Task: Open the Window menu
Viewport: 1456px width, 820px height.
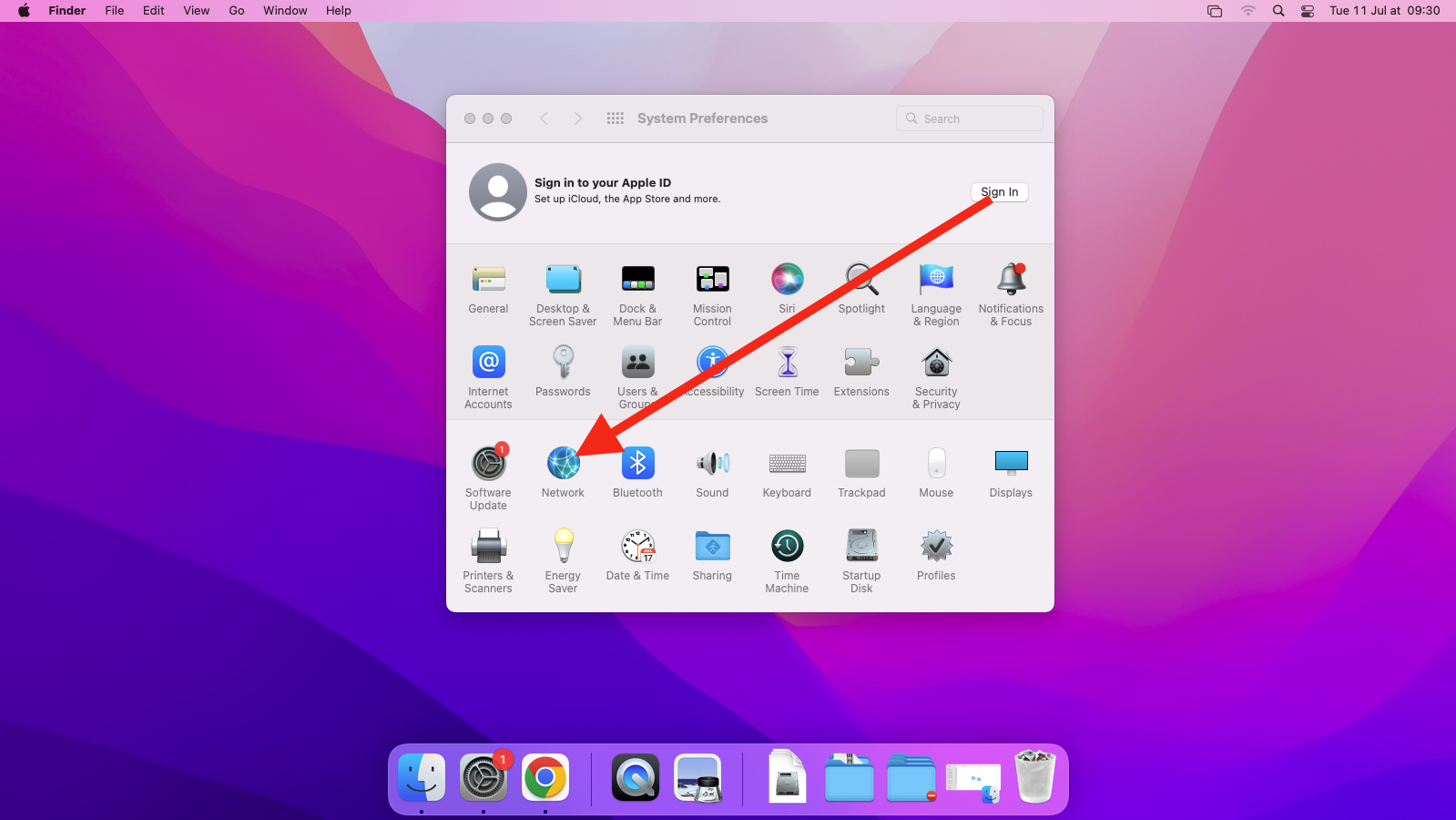Action: pos(285,11)
